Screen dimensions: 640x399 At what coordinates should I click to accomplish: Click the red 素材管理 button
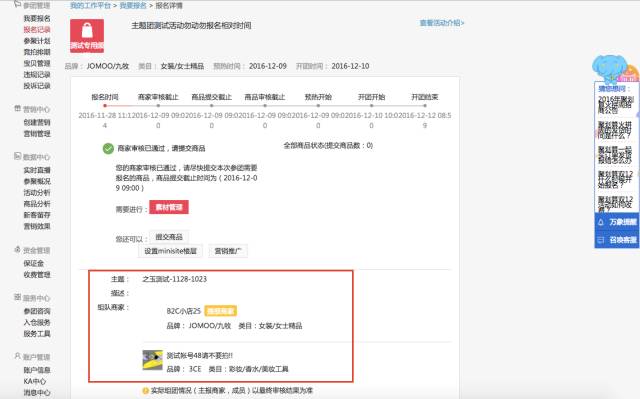pyautogui.click(x=169, y=207)
